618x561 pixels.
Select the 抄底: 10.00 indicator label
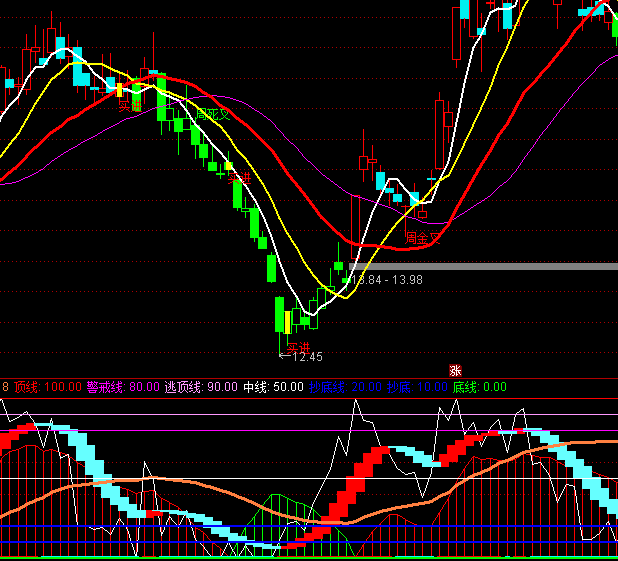[415, 387]
